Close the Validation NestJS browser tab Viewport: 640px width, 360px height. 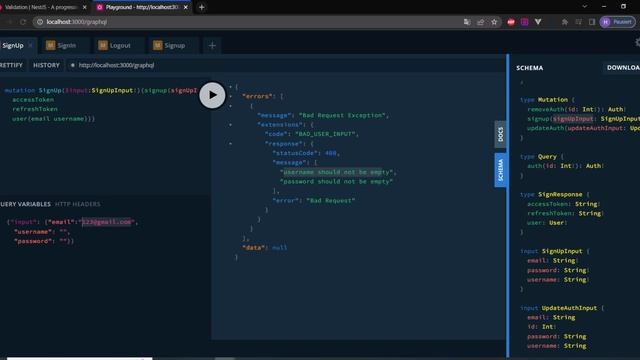pos(85,7)
